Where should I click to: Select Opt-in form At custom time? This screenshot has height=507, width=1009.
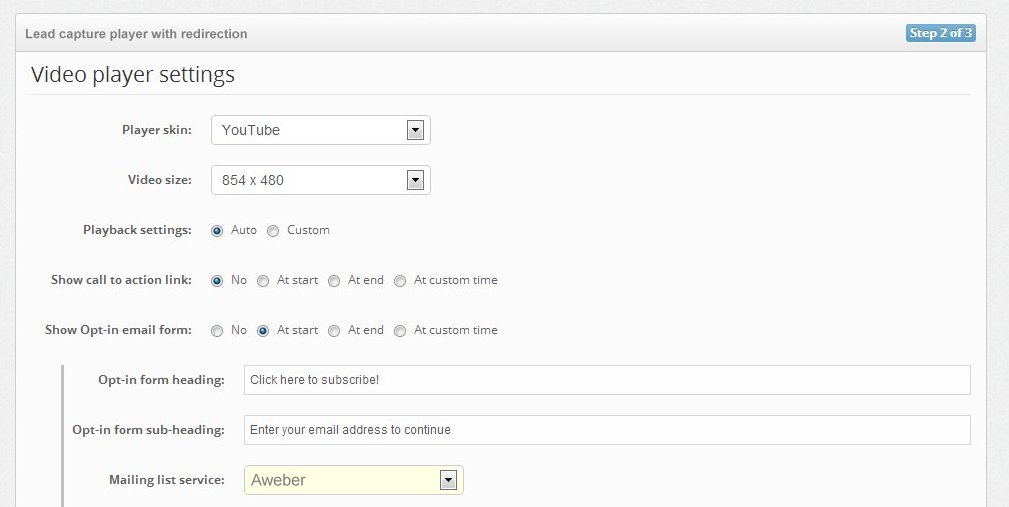point(400,331)
